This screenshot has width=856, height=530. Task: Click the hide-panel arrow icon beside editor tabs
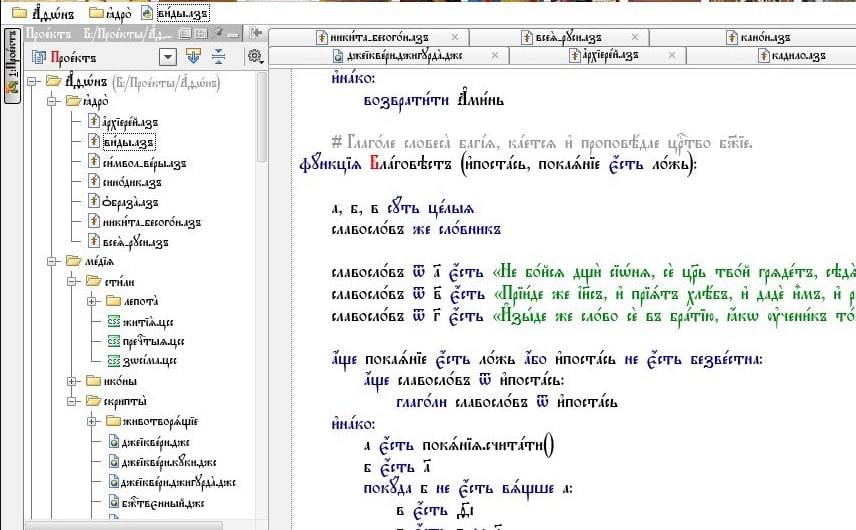[x=255, y=33]
